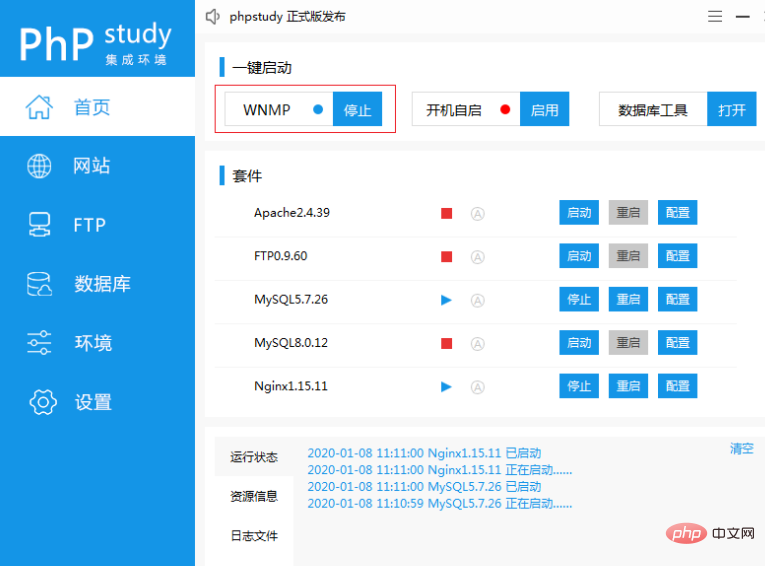Viewport: 765px width, 566px height.
Task: Open the FTP section in sidebar
Action: (97, 225)
